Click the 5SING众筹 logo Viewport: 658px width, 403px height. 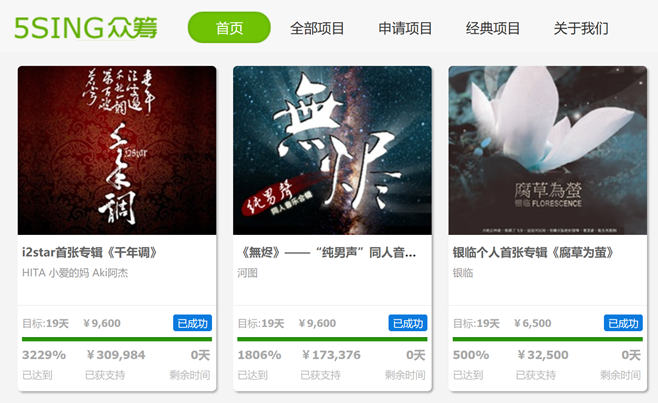click(x=86, y=28)
